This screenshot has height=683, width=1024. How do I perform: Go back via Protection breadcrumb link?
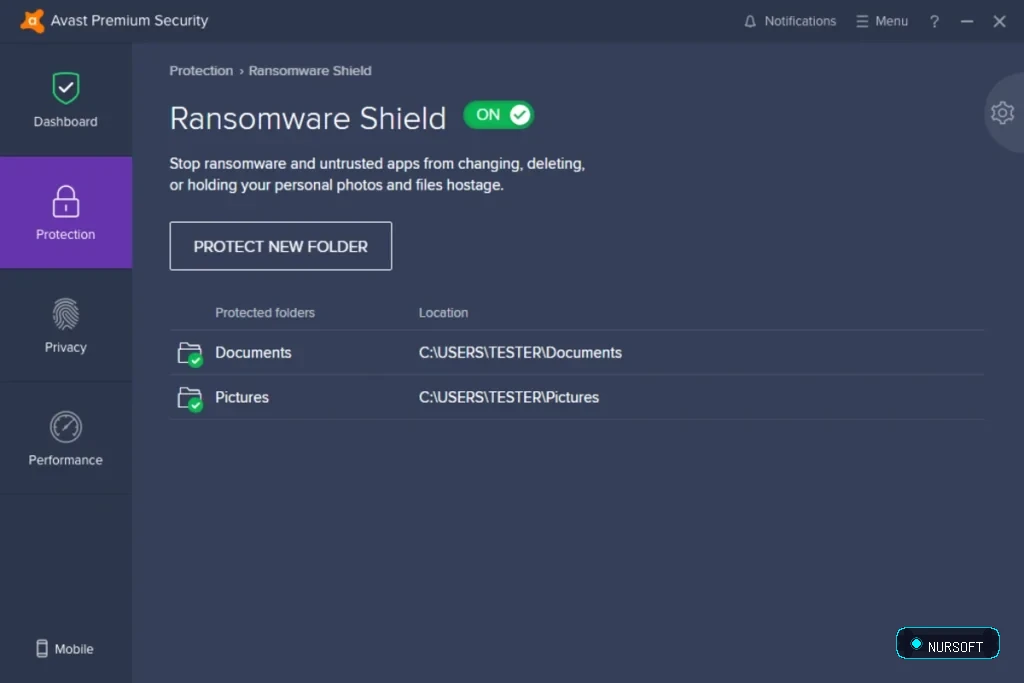[x=201, y=71]
